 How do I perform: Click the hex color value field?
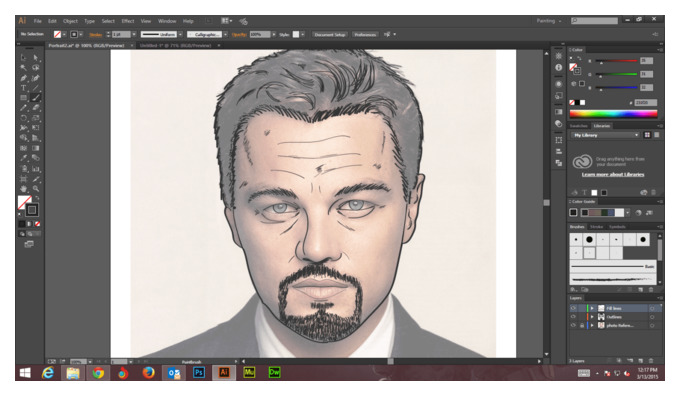pos(645,102)
